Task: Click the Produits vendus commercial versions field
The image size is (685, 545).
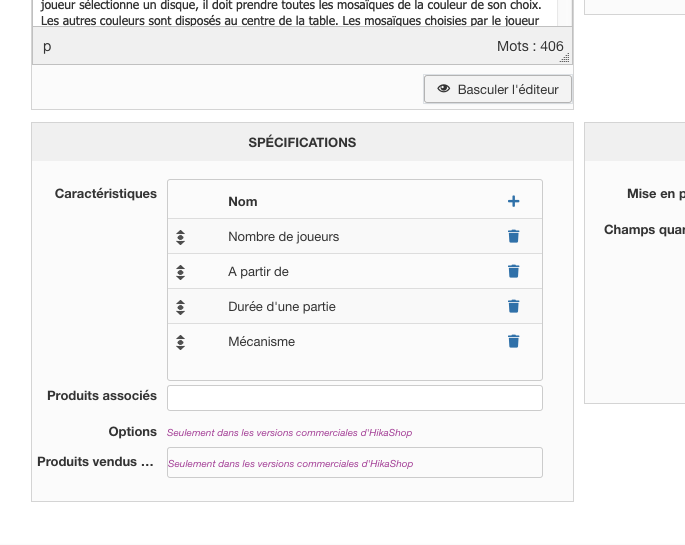Action: pyautogui.click(x=354, y=463)
